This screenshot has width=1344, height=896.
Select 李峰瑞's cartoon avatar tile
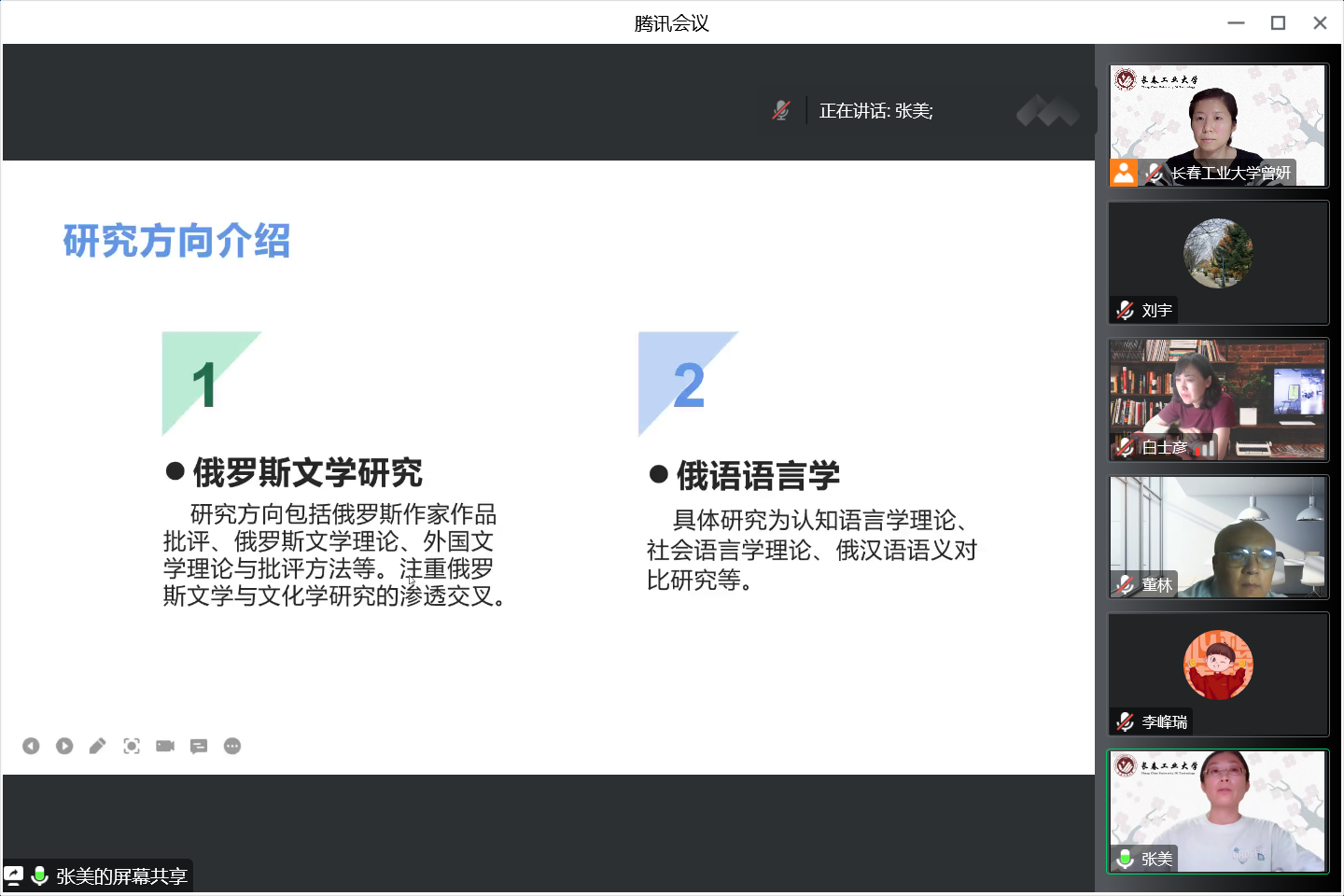click(1218, 665)
